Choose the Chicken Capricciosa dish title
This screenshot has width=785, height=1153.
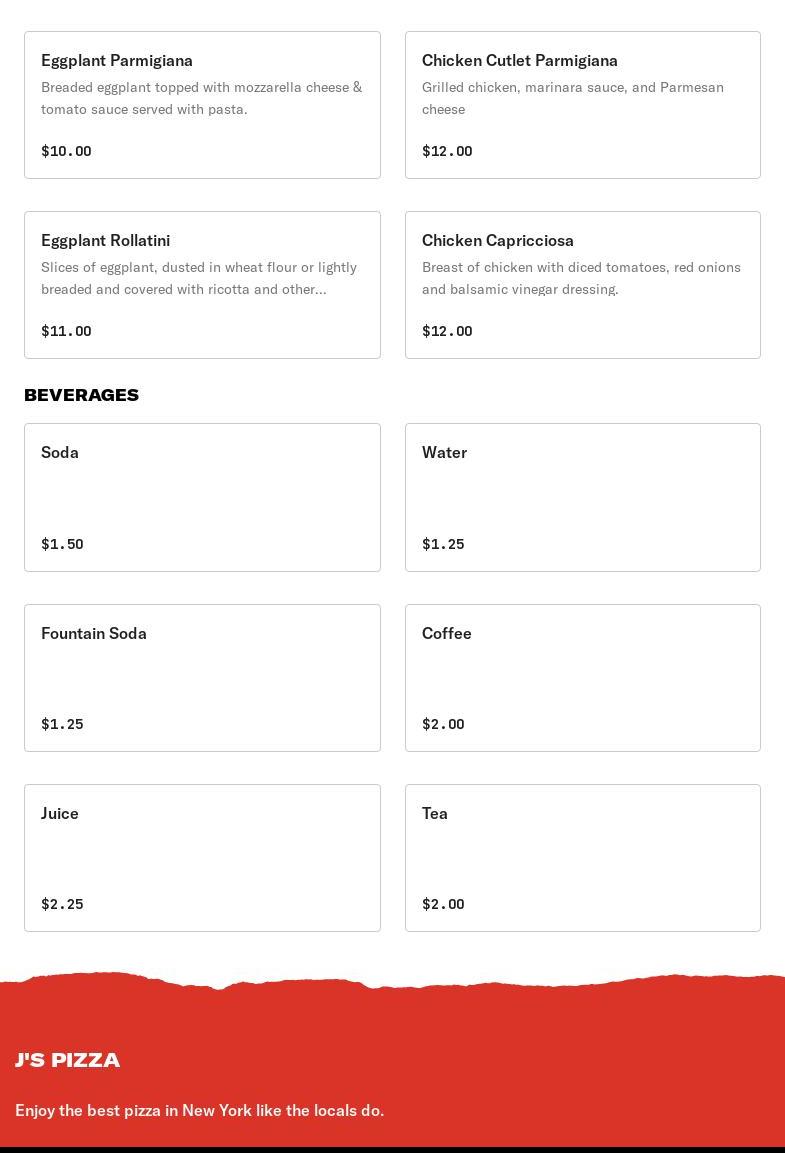tap(498, 240)
